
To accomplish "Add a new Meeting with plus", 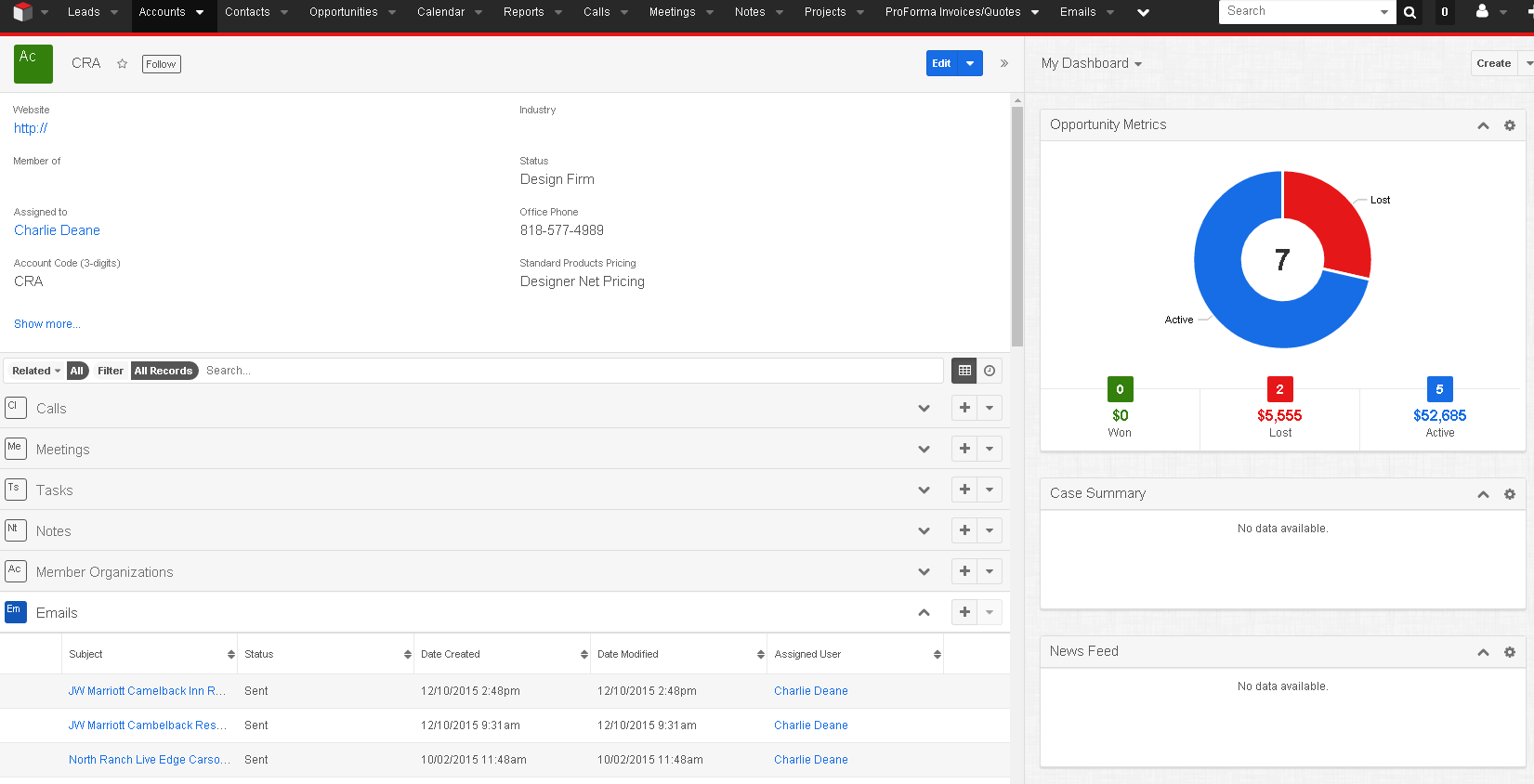I will click(x=964, y=449).
